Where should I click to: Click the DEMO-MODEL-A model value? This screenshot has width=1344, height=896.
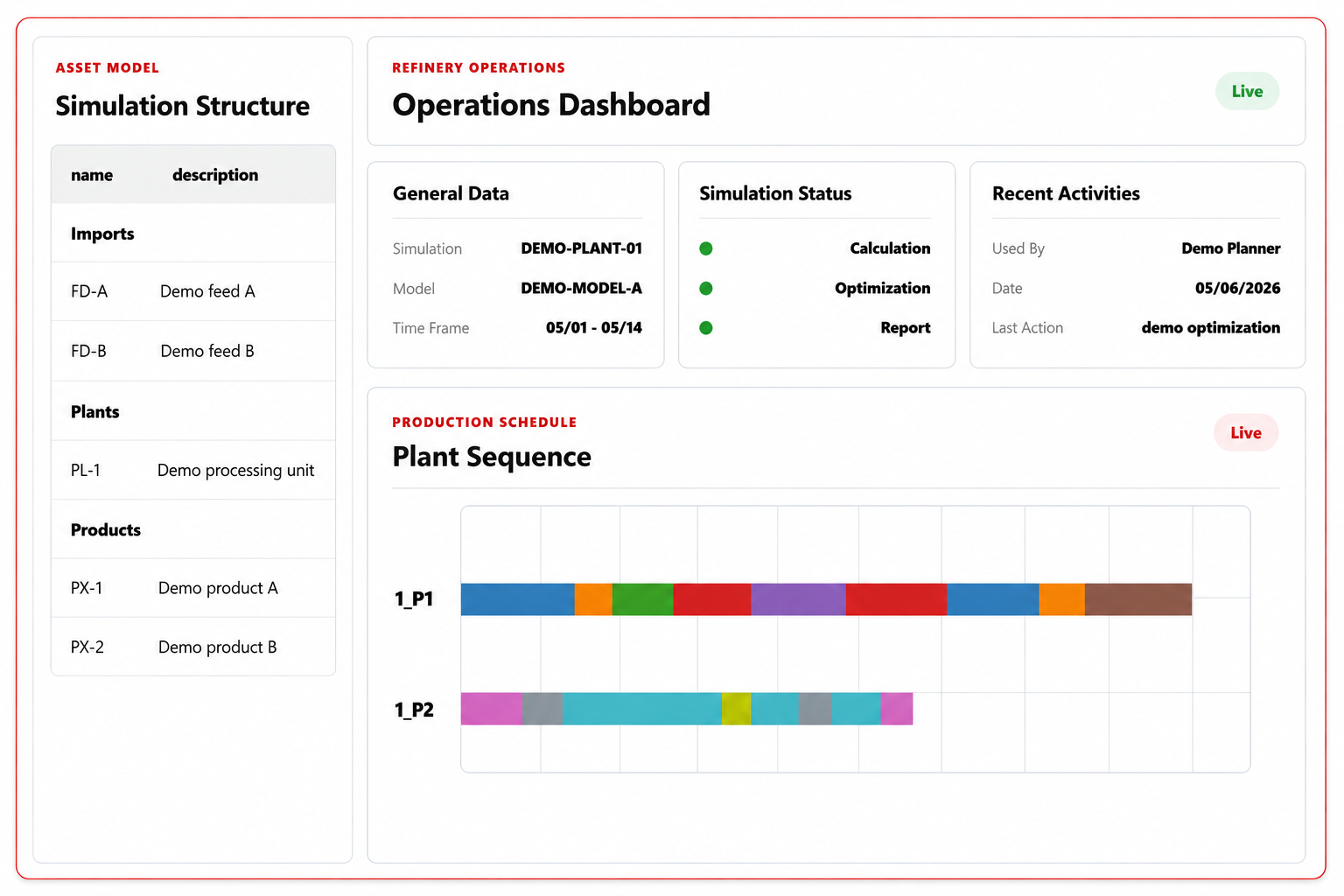click(x=581, y=288)
